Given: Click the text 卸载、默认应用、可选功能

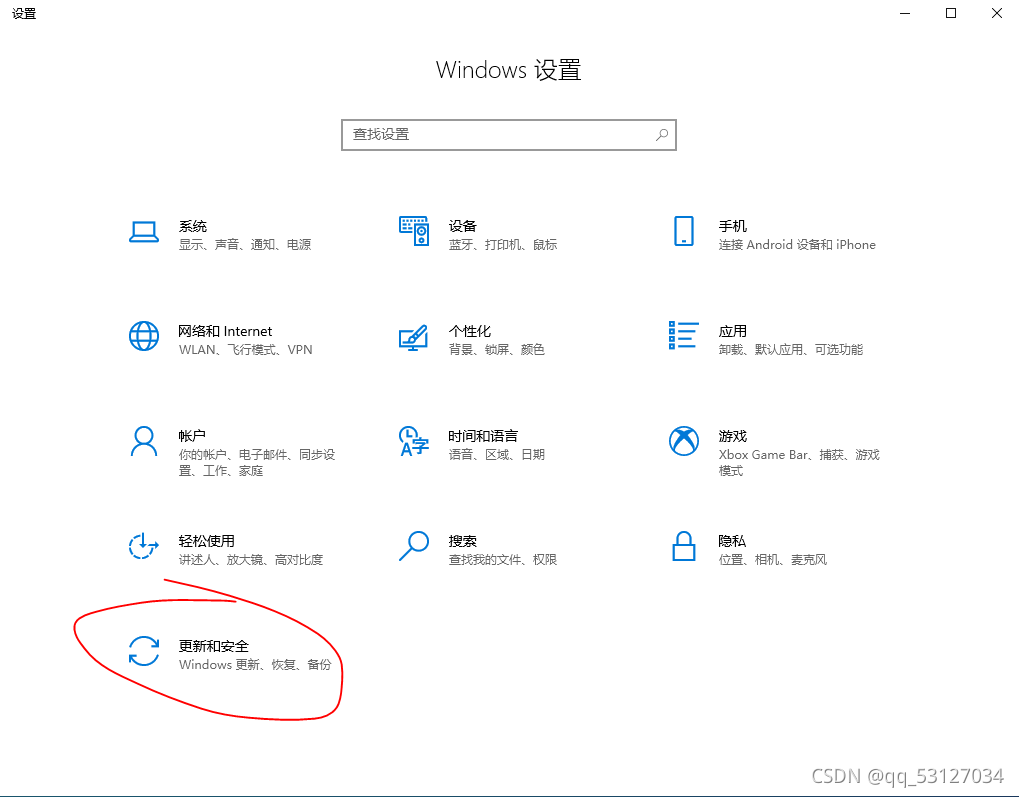Looking at the screenshot, I should [791, 350].
